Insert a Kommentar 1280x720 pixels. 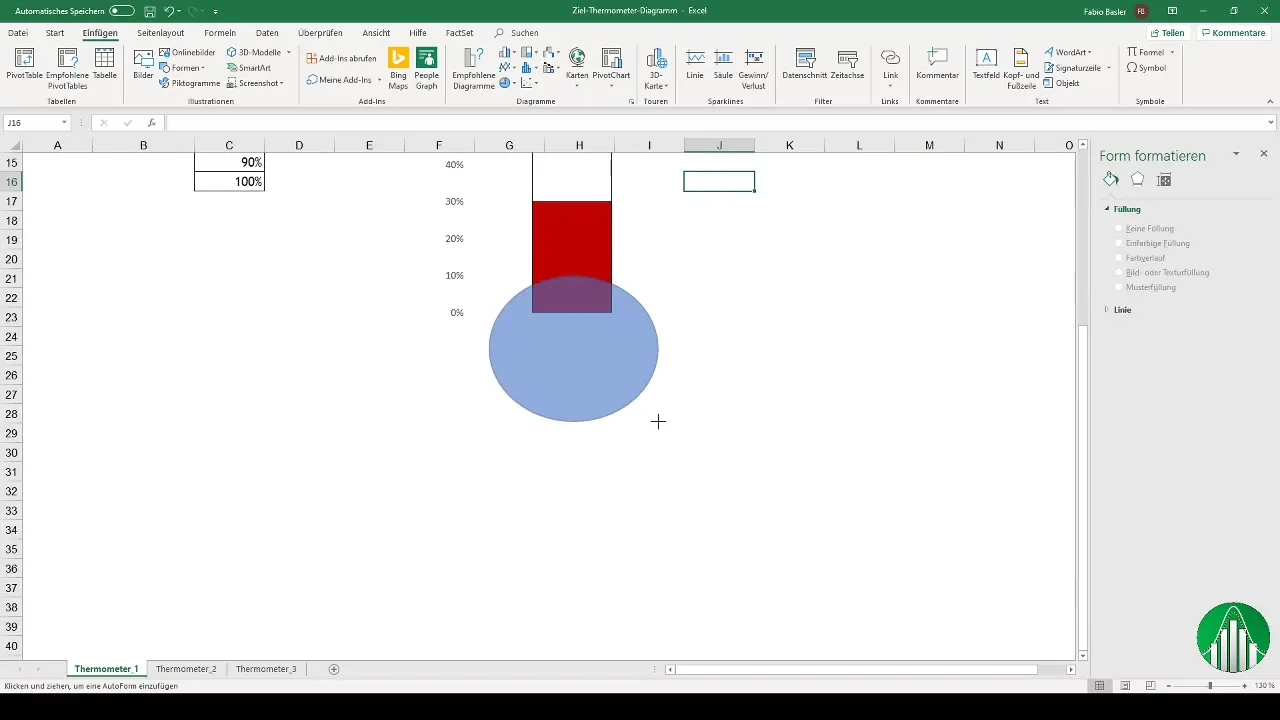[937, 64]
